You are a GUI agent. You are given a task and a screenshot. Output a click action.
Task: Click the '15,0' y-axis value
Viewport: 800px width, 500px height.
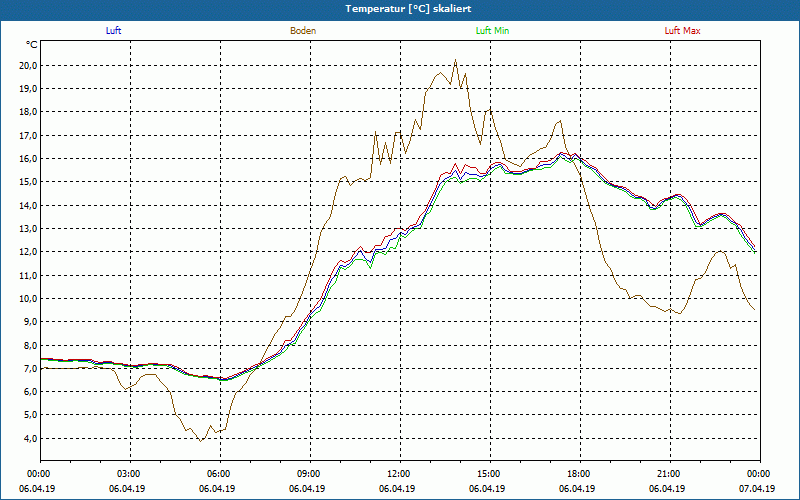[28, 182]
